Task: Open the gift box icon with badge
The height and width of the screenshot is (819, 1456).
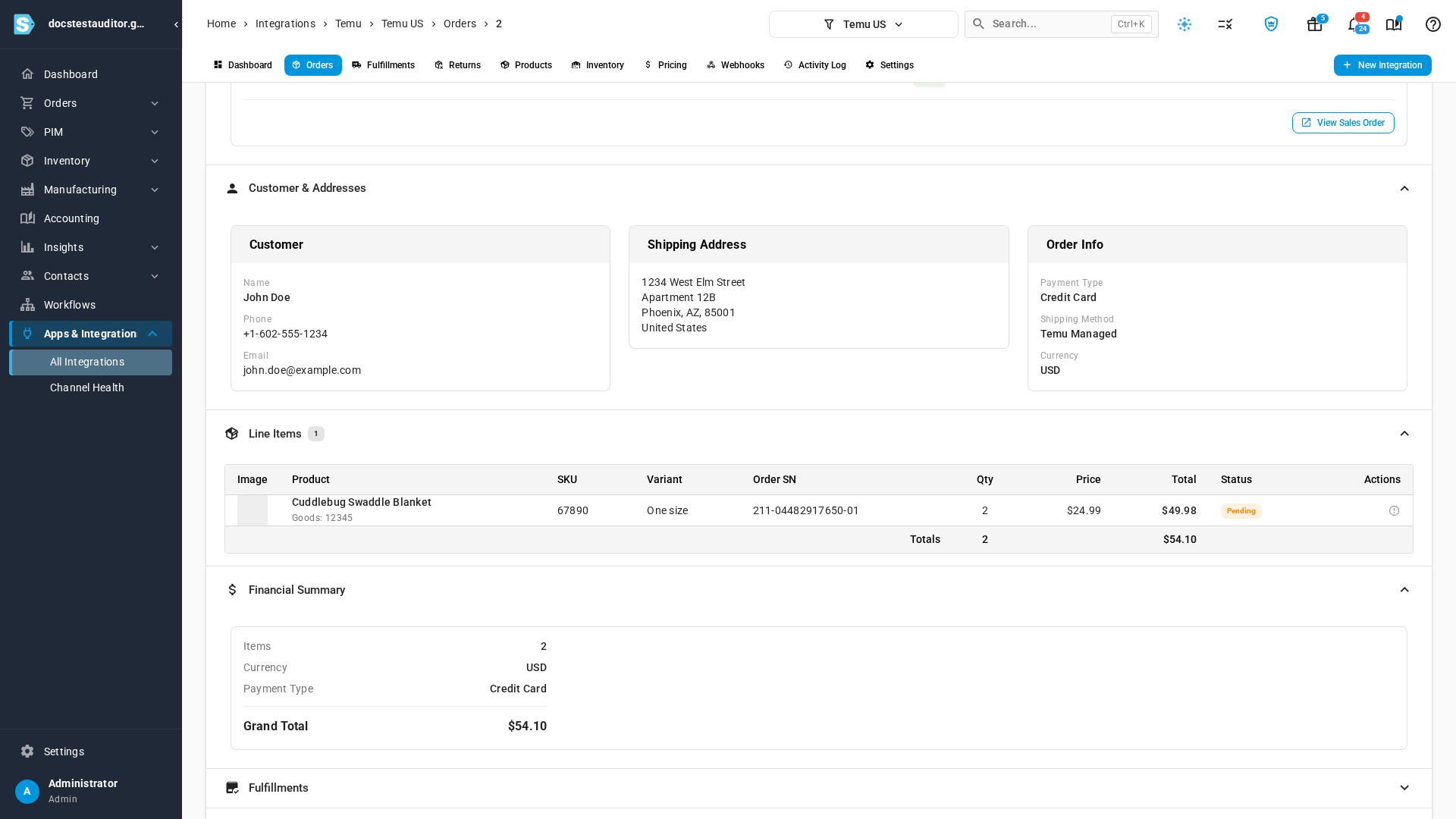Action: 1315,24
